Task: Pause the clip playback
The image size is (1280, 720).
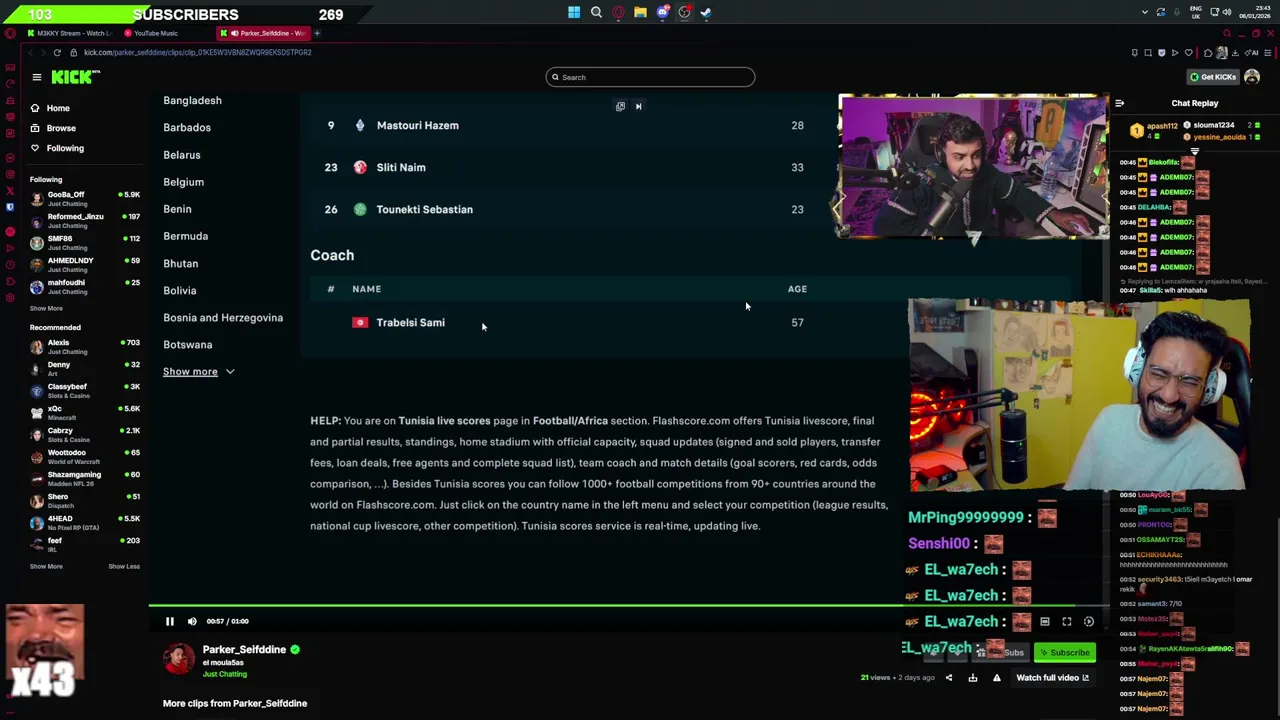Action: [169, 621]
